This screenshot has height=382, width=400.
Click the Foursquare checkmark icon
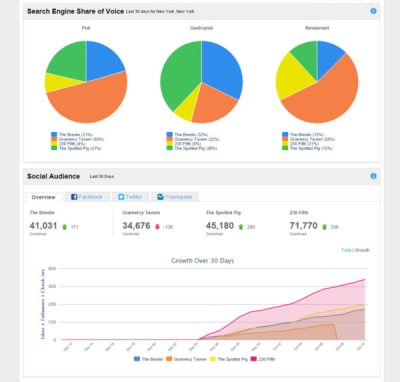click(x=160, y=197)
